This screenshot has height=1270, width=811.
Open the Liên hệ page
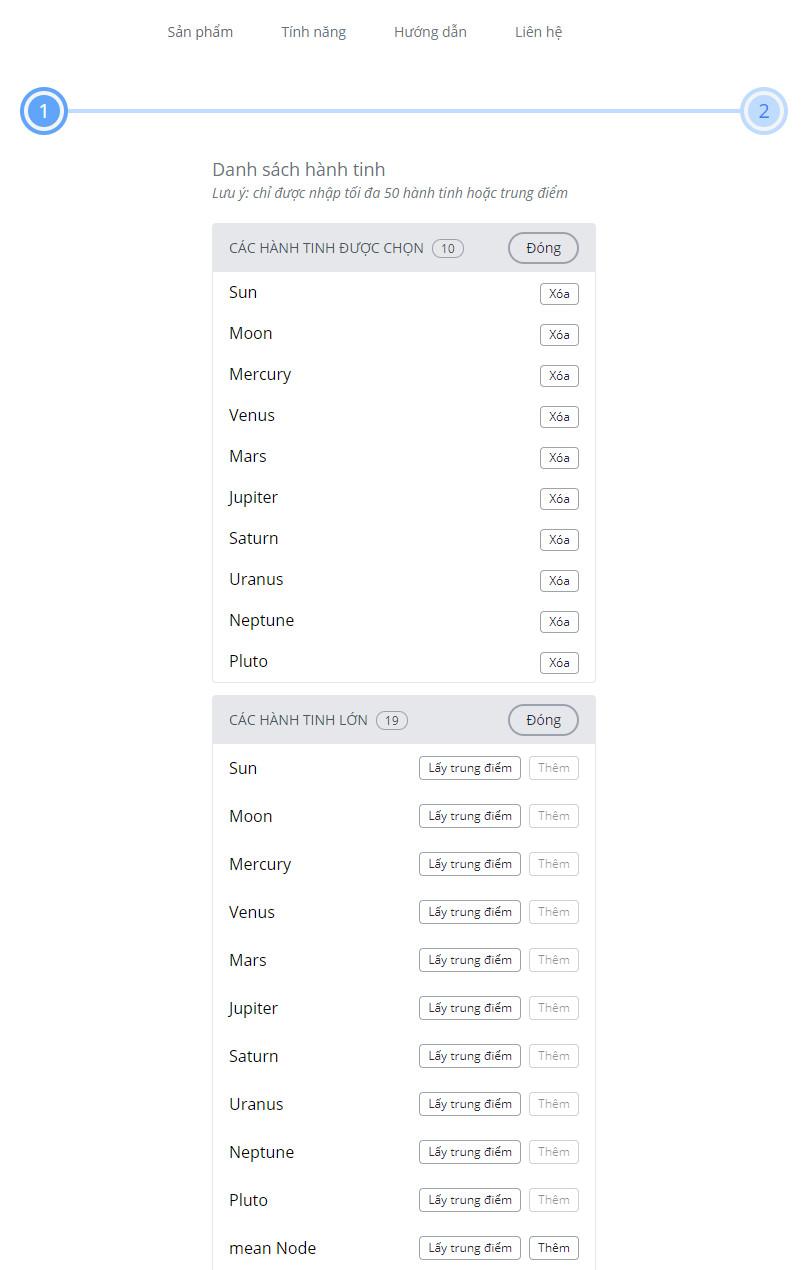pos(537,31)
